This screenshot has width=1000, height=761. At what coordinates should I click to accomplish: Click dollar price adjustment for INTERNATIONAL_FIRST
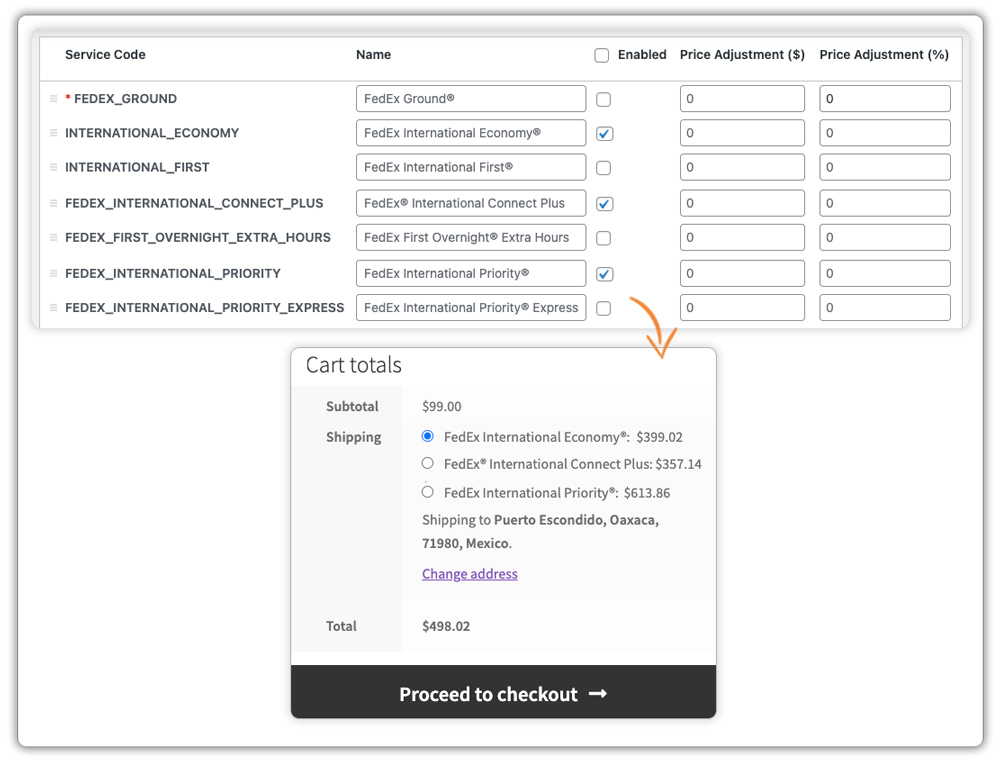tap(742, 167)
